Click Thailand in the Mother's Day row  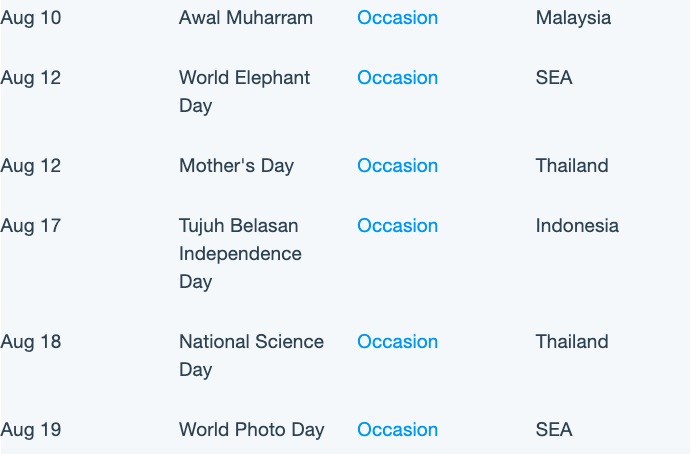click(x=572, y=166)
